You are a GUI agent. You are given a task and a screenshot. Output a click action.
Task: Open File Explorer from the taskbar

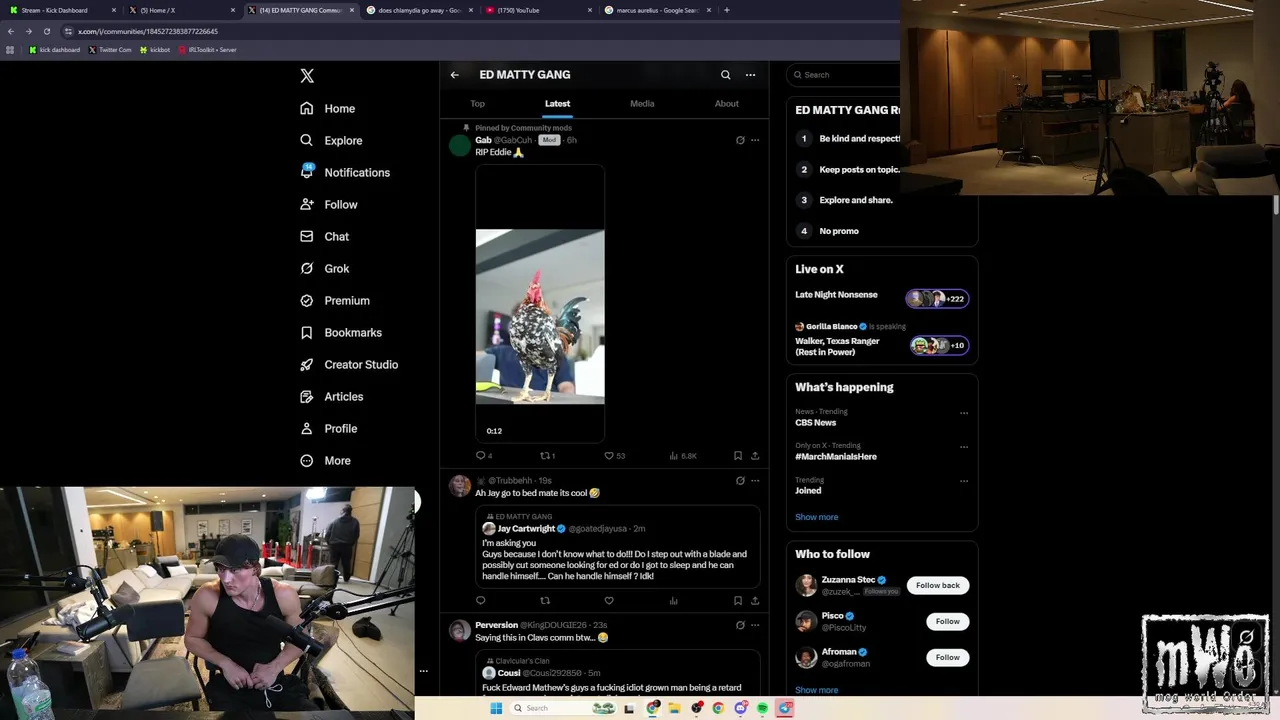[674, 708]
